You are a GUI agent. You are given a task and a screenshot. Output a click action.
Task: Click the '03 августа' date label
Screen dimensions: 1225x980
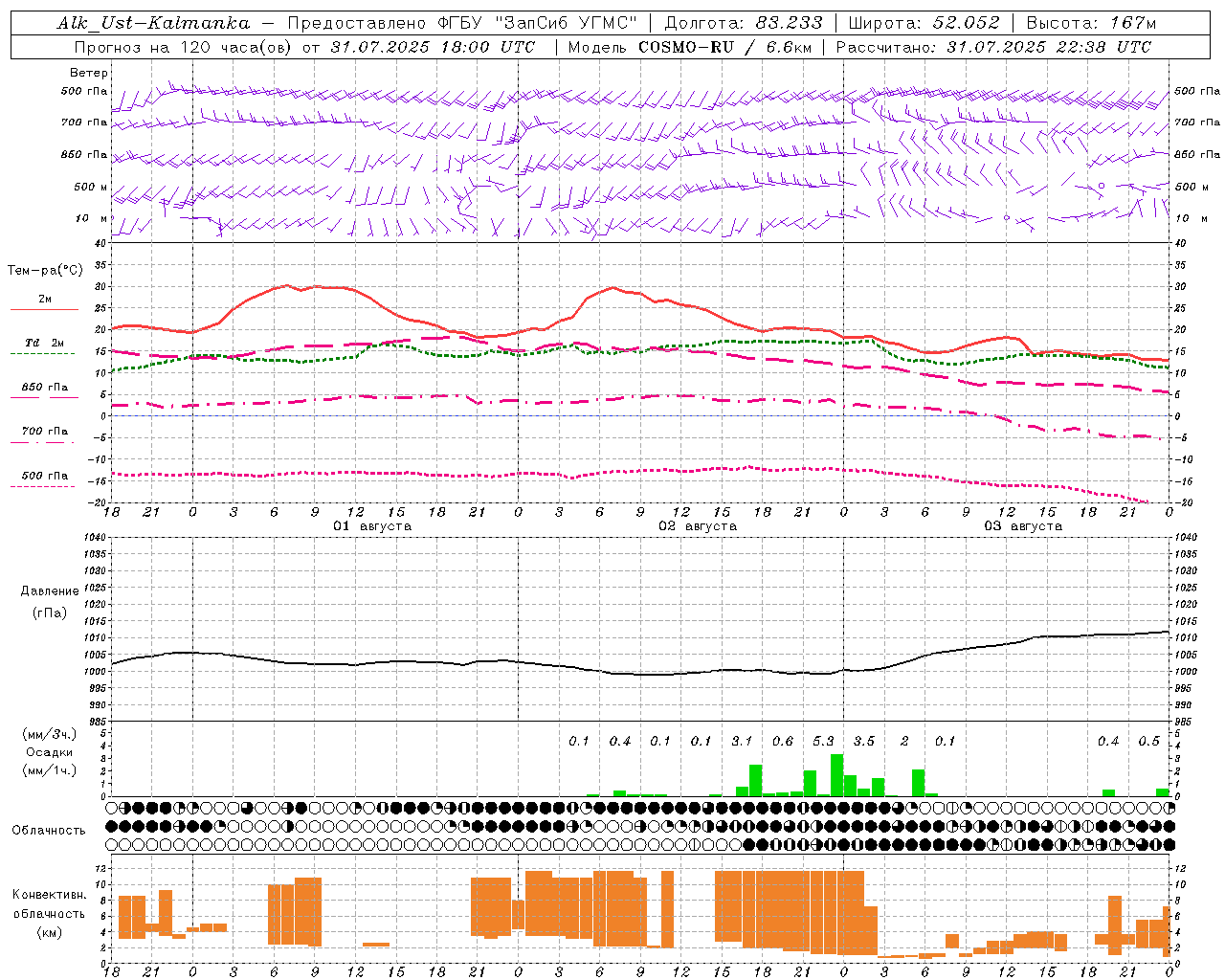1023,526
